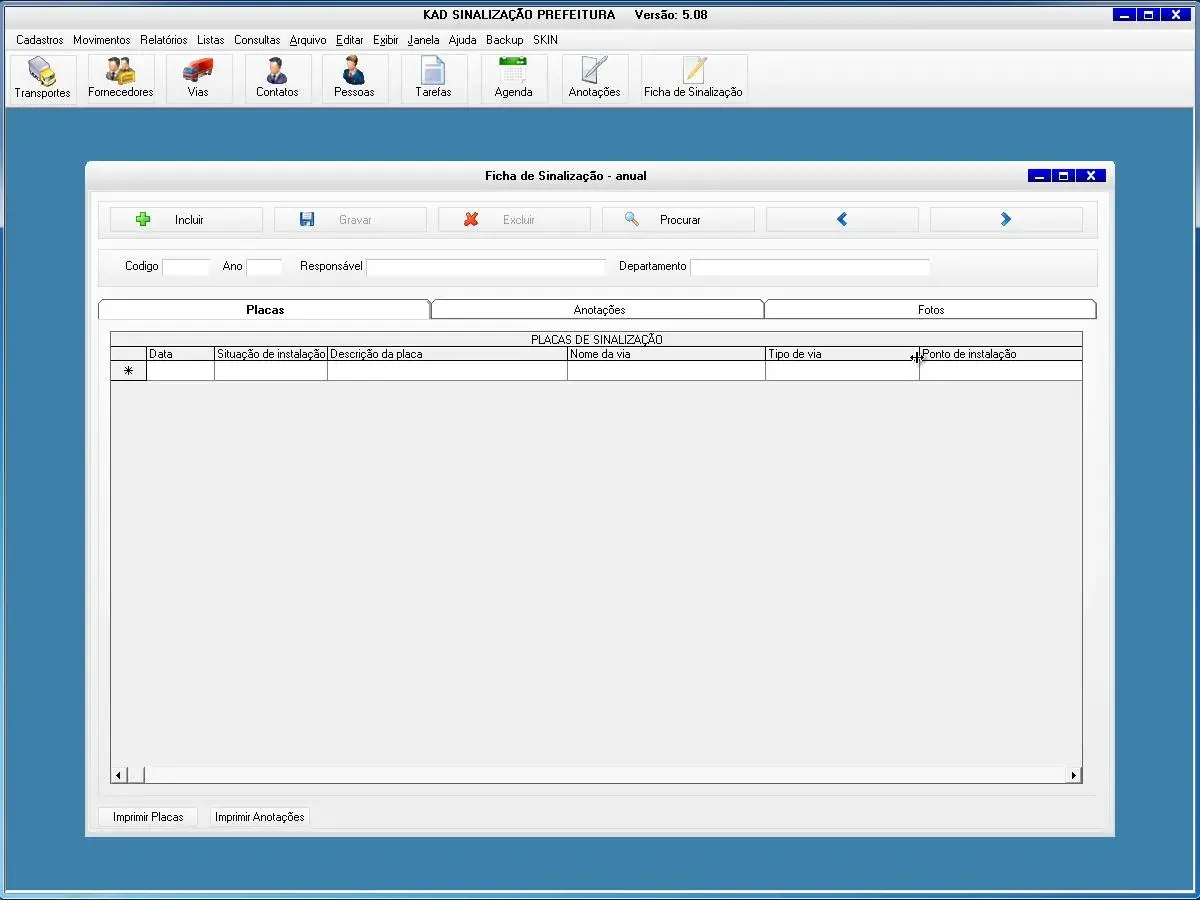Focus the Departamento input field
The width and height of the screenshot is (1200, 900).
(x=810, y=267)
